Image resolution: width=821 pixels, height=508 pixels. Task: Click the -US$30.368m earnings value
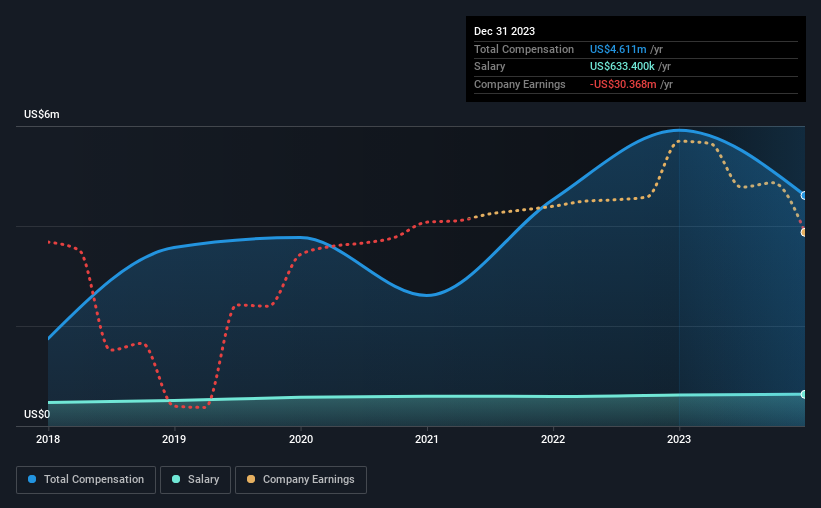coord(623,84)
